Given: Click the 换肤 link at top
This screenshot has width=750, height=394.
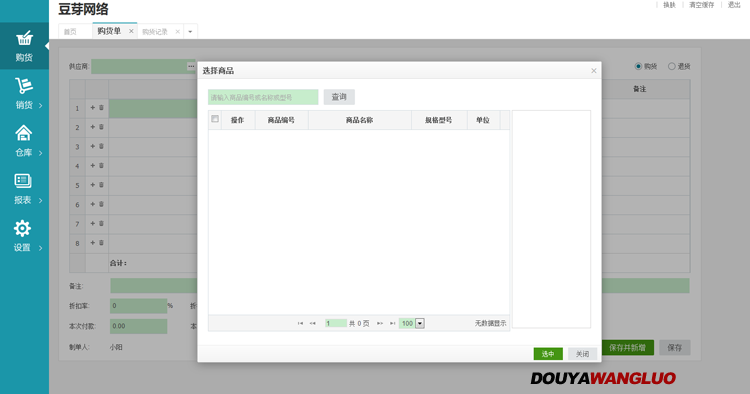Looking at the screenshot, I should point(669,5).
